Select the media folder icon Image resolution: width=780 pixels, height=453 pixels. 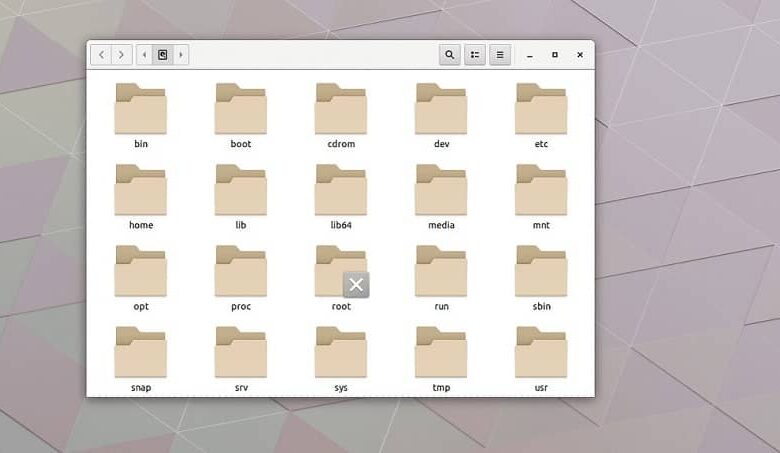pos(441,189)
